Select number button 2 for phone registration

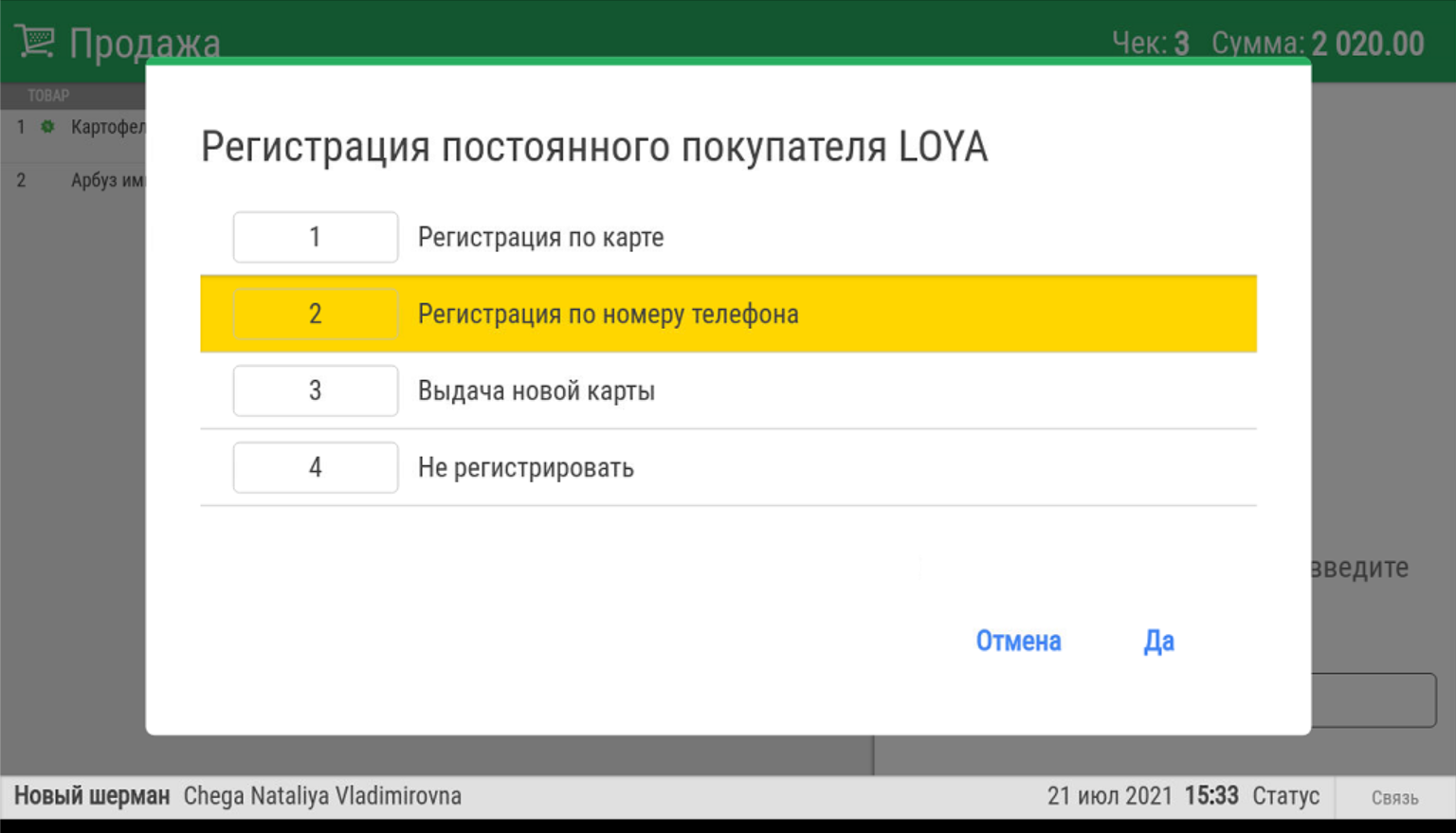[316, 314]
